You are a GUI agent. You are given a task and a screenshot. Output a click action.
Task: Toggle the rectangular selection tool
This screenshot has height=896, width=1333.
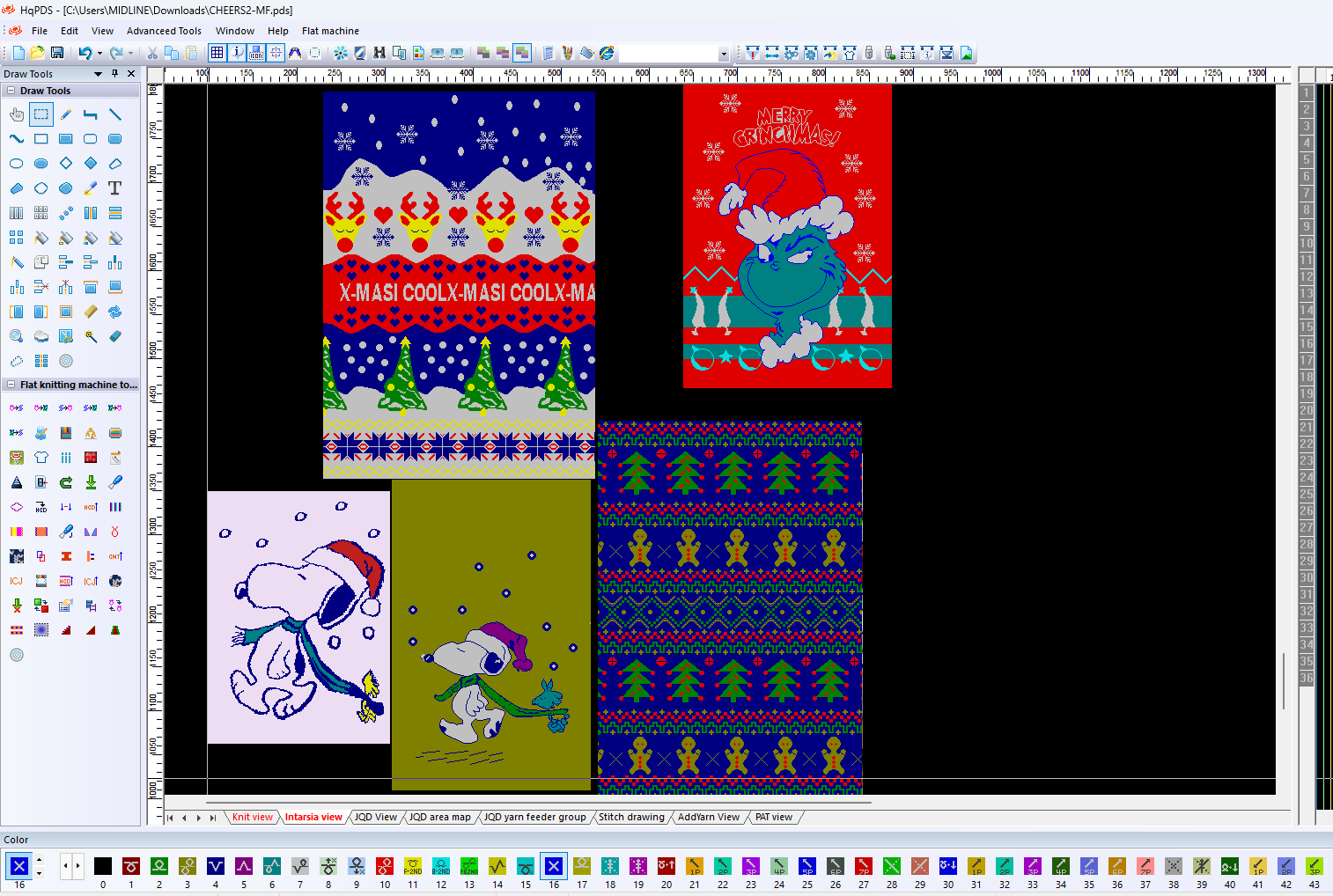41,114
